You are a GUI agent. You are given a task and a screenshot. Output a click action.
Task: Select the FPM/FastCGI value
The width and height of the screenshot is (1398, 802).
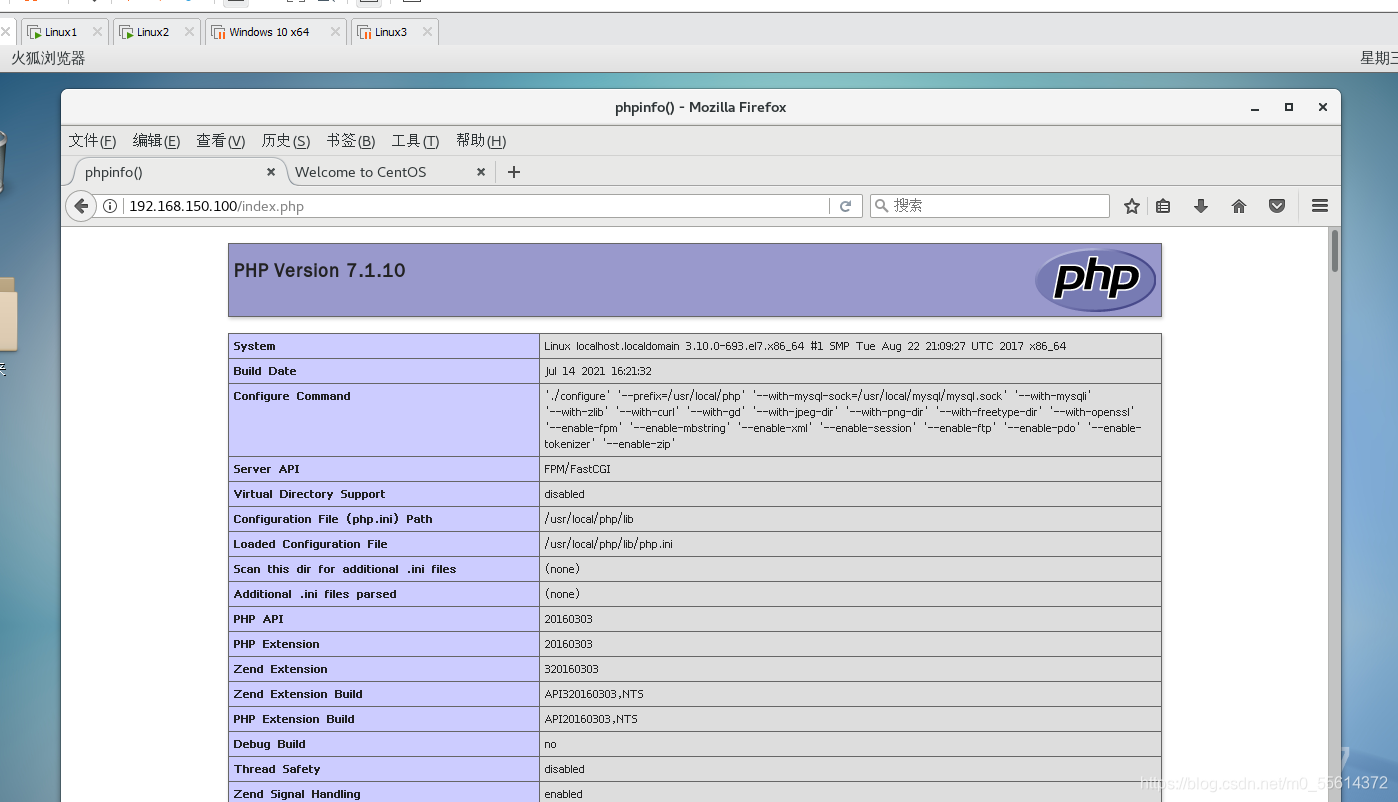pyautogui.click(x=577, y=469)
